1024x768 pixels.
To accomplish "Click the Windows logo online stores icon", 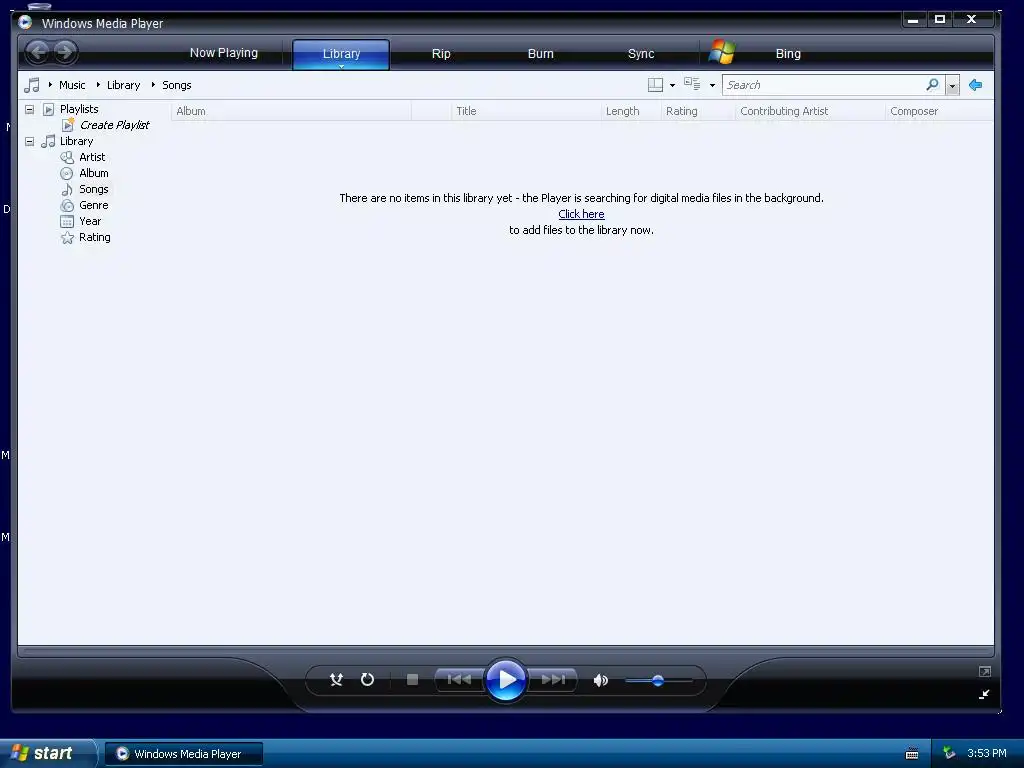I will [x=722, y=52].
